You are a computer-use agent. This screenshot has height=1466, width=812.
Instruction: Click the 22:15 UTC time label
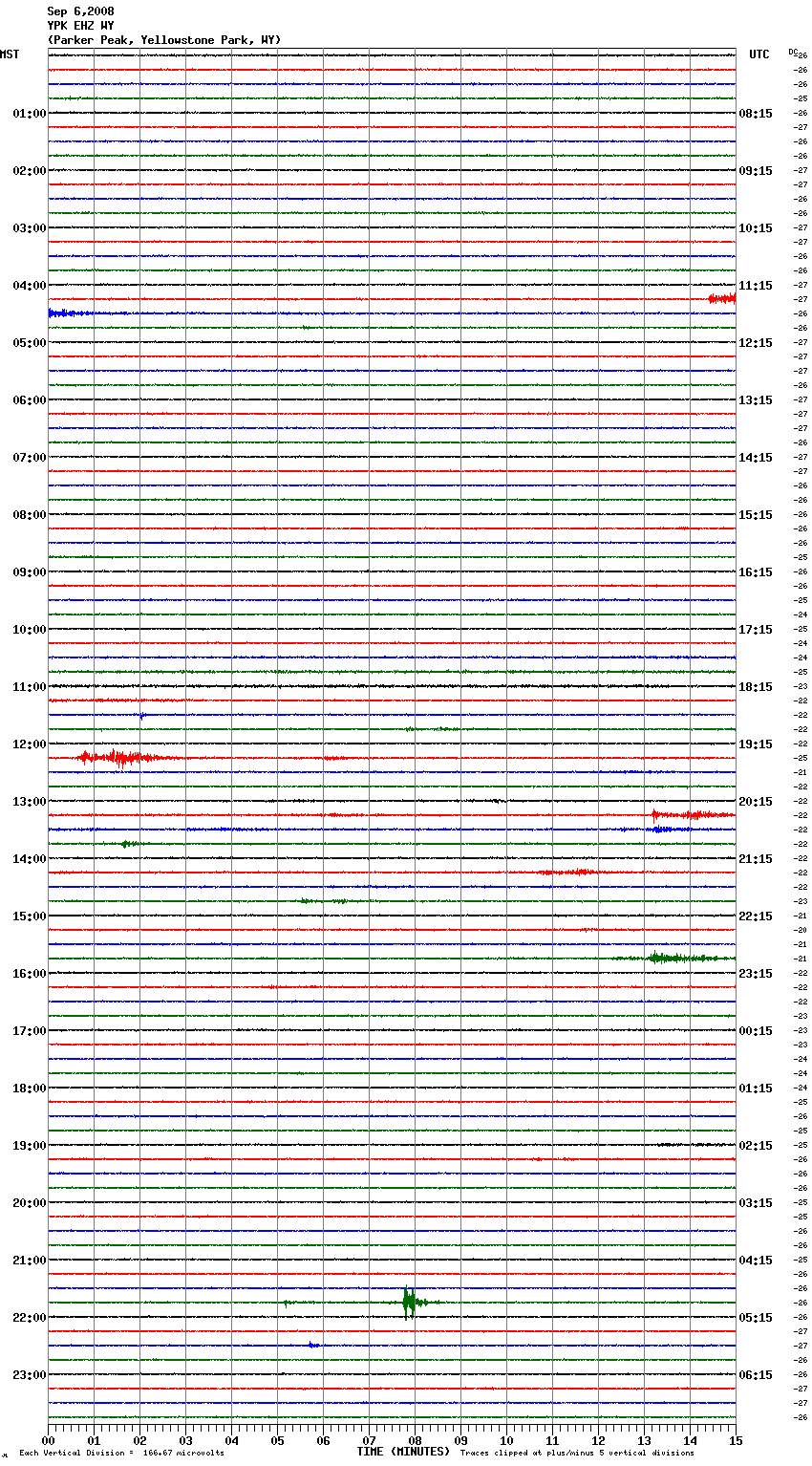click(756, 916)
